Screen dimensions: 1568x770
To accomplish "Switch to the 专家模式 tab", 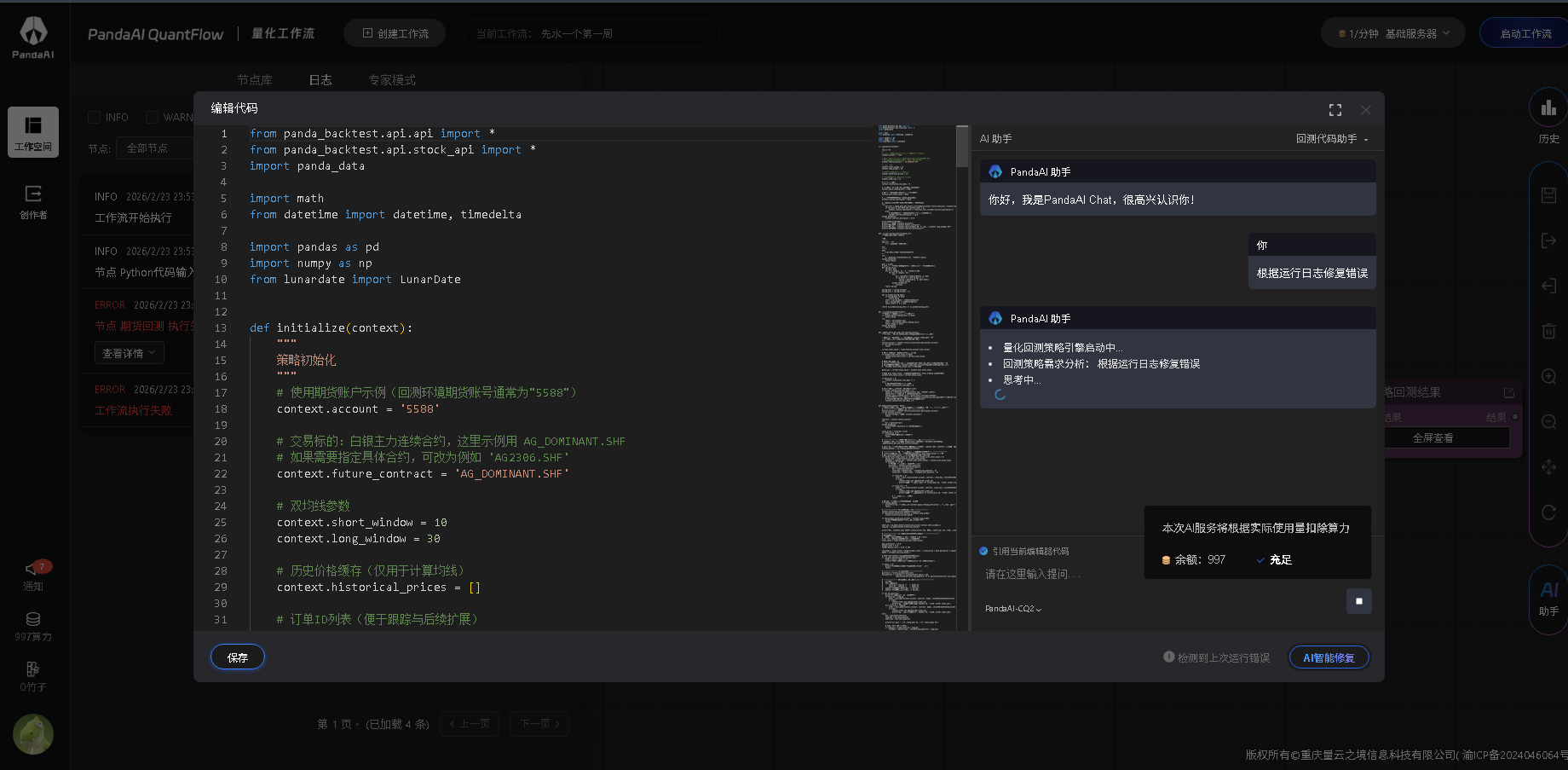I will (x=392, y=80).
